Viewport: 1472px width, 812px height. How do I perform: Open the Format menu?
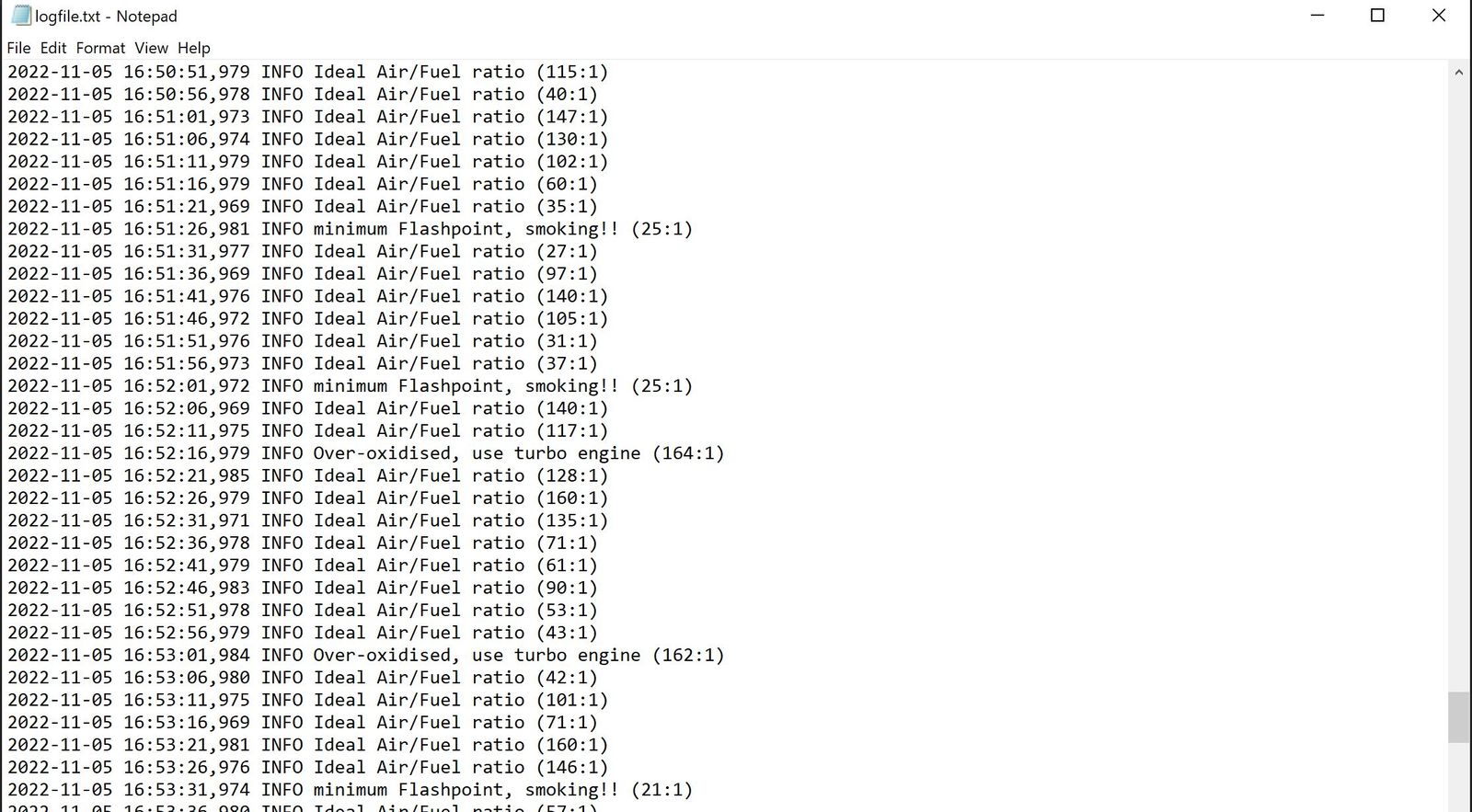pyautogui.click(x=100, y=48)
